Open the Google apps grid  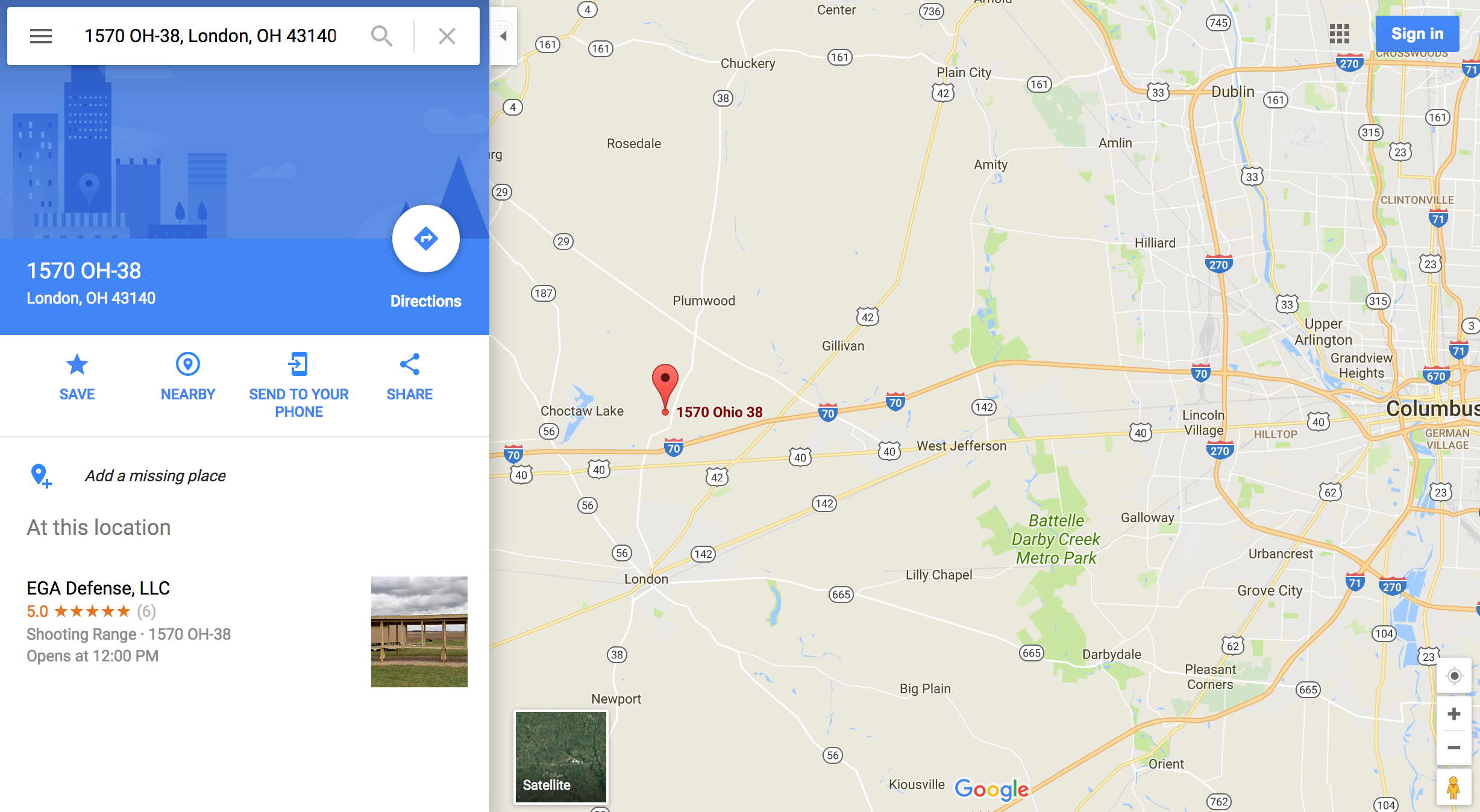(1339, 34)
